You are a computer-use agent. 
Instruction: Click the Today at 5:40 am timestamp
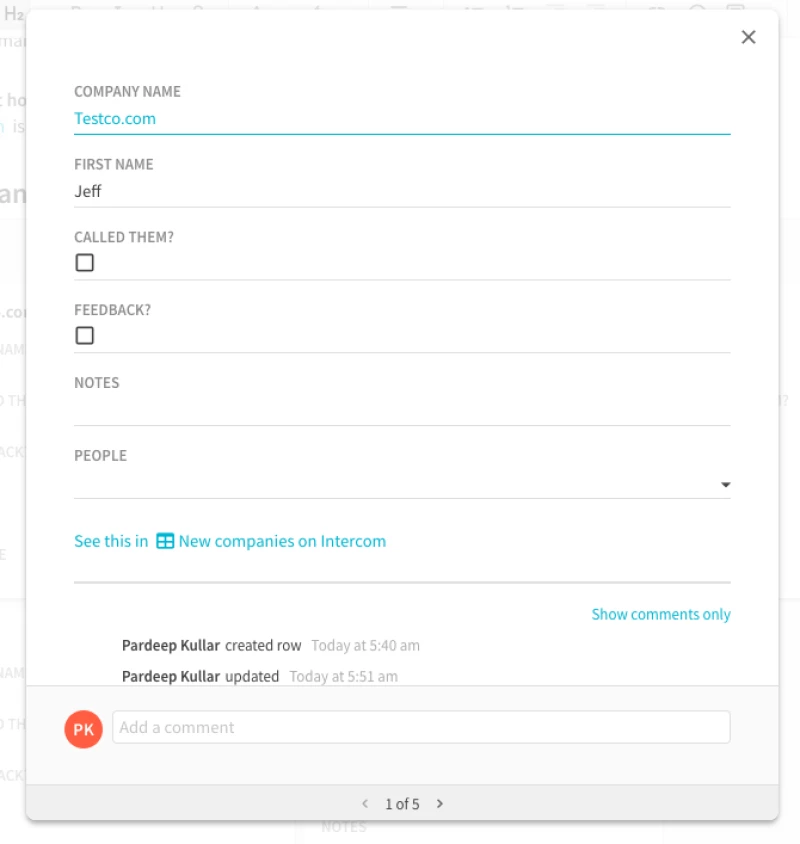click(365, 645)
